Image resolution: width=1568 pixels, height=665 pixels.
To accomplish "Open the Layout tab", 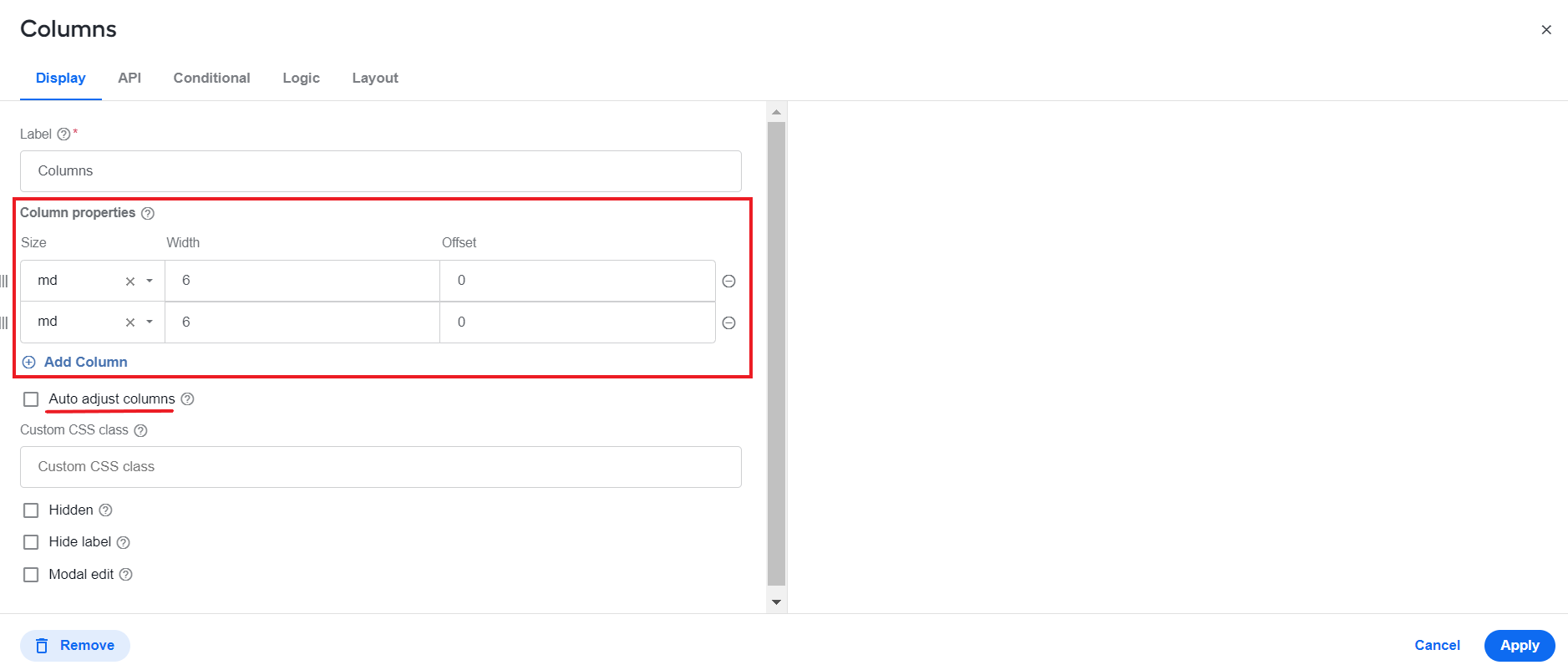I will (375, 78).
